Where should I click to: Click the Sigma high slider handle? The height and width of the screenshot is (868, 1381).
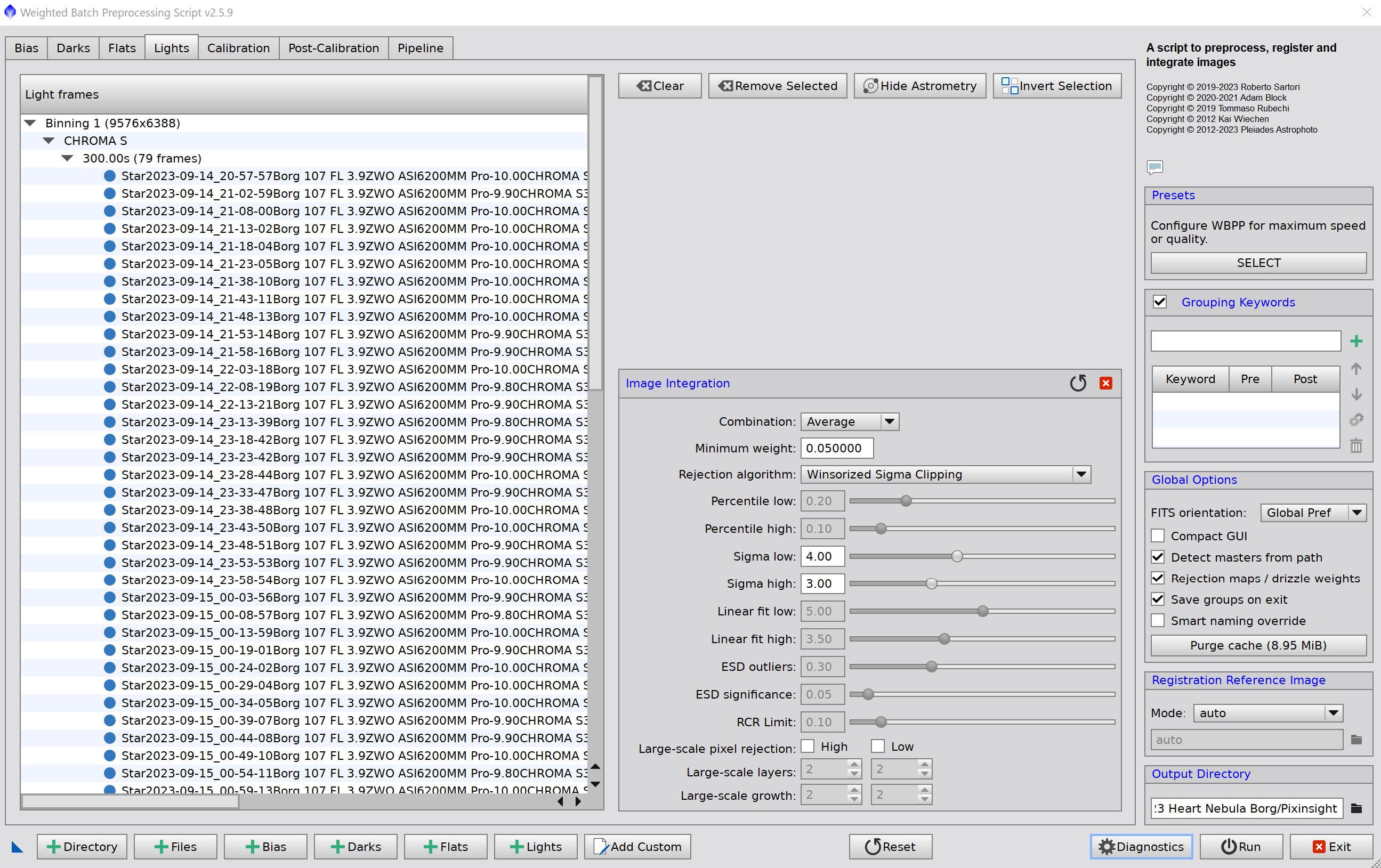click(x=931, y=583)
